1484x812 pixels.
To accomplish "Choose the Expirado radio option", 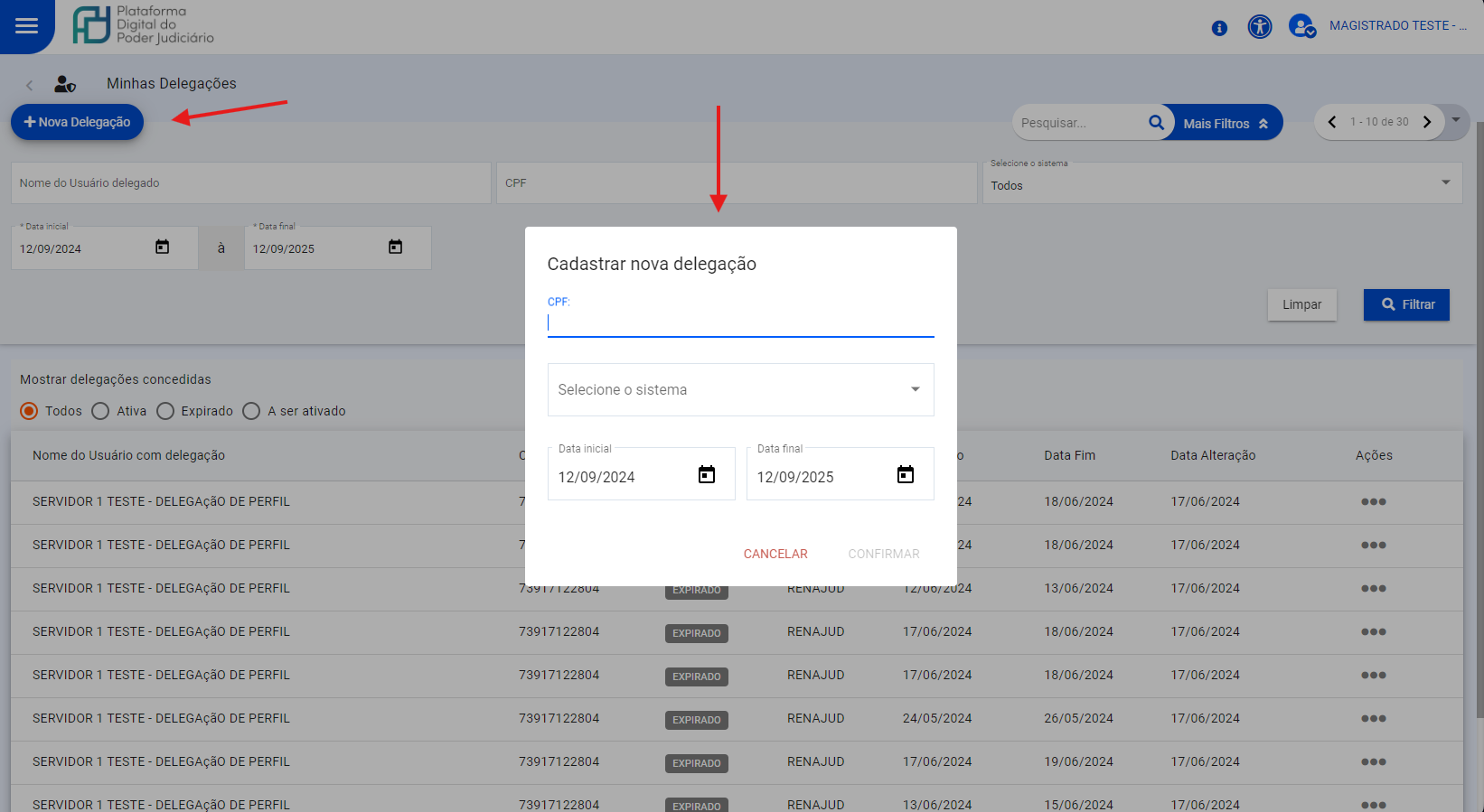I will [x=165, y=411].
